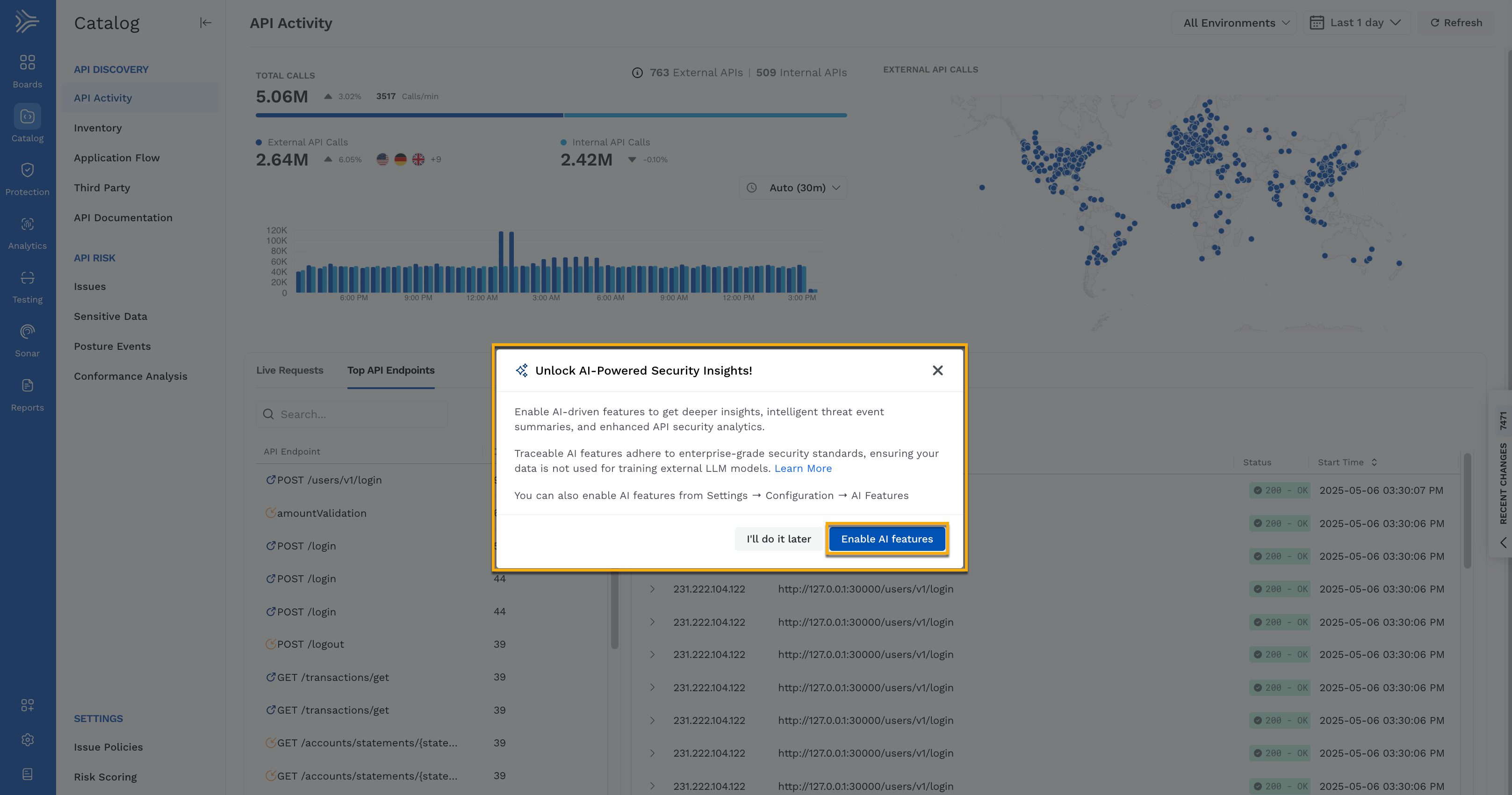Open the Testing section icon
This screenshot has width=1512, height=795.
27,278
